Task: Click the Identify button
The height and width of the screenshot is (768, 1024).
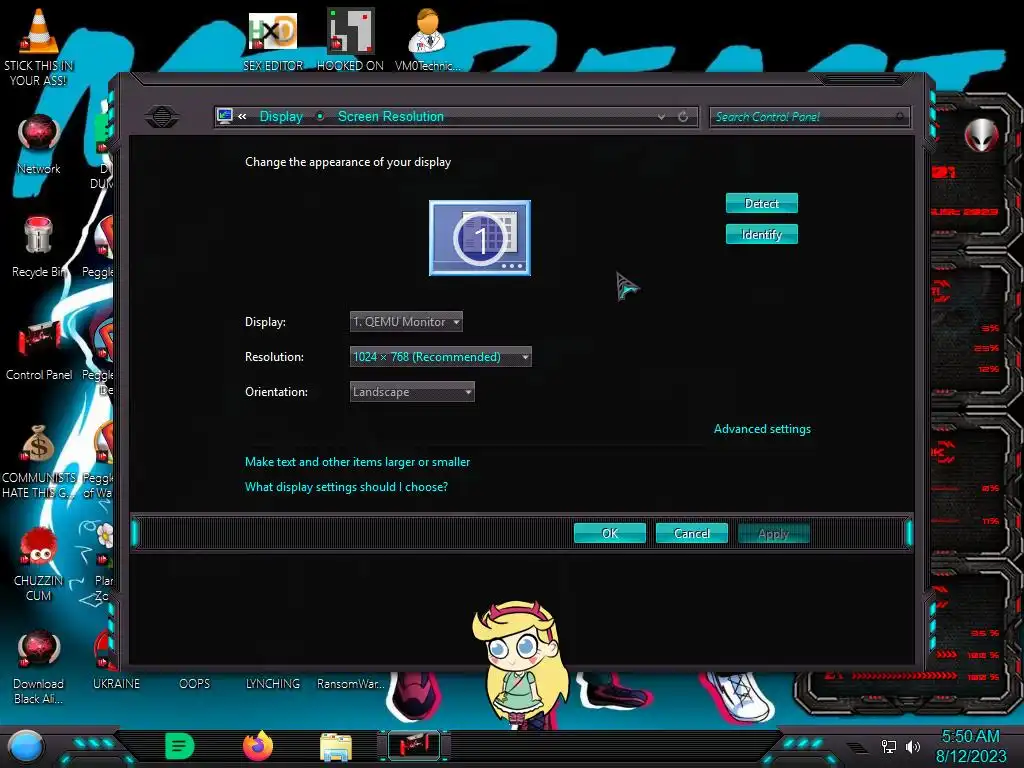Action: coord(761,234)
